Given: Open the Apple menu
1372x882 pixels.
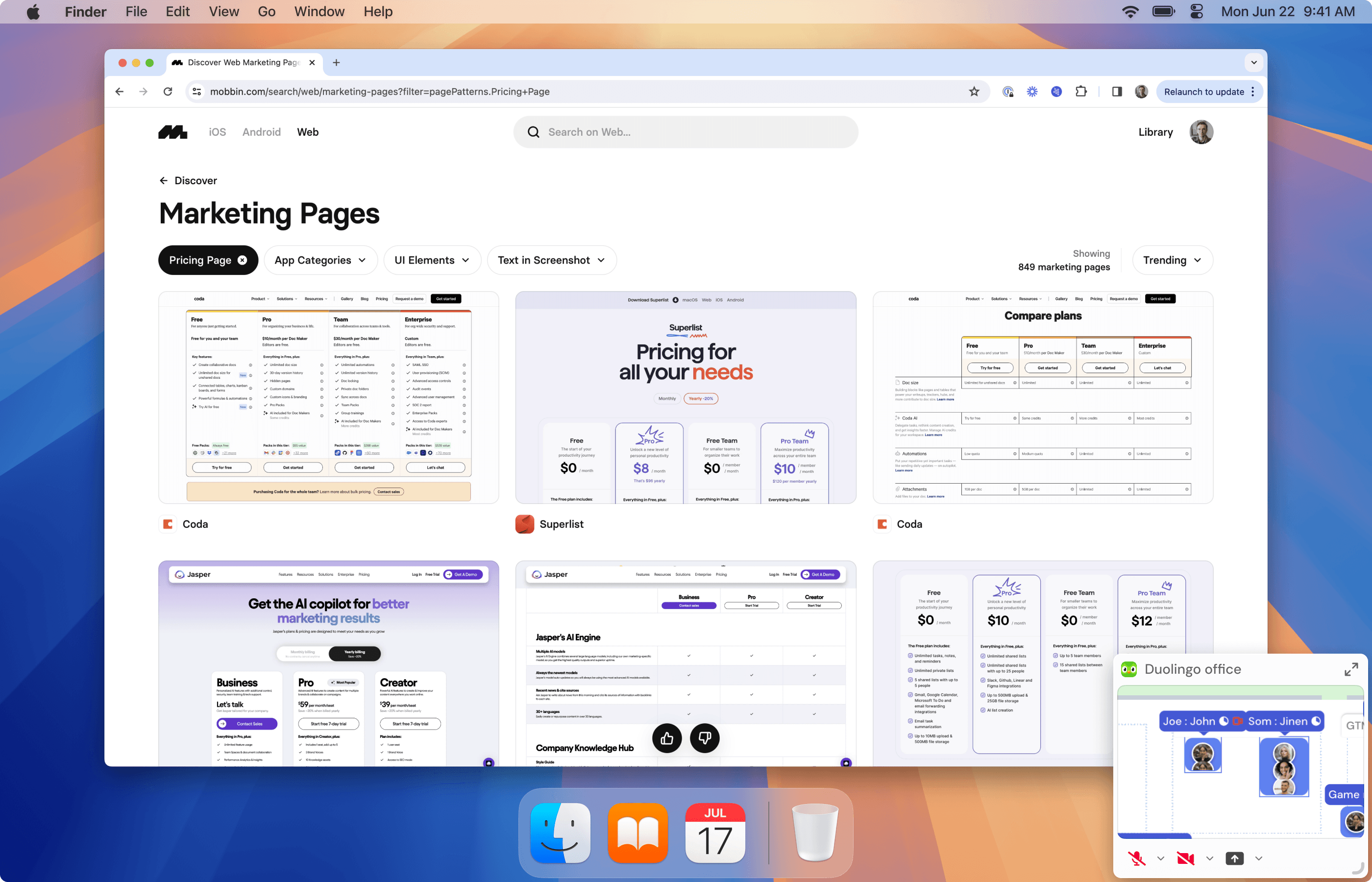Looking at the screenshot, I should point(34,12).
